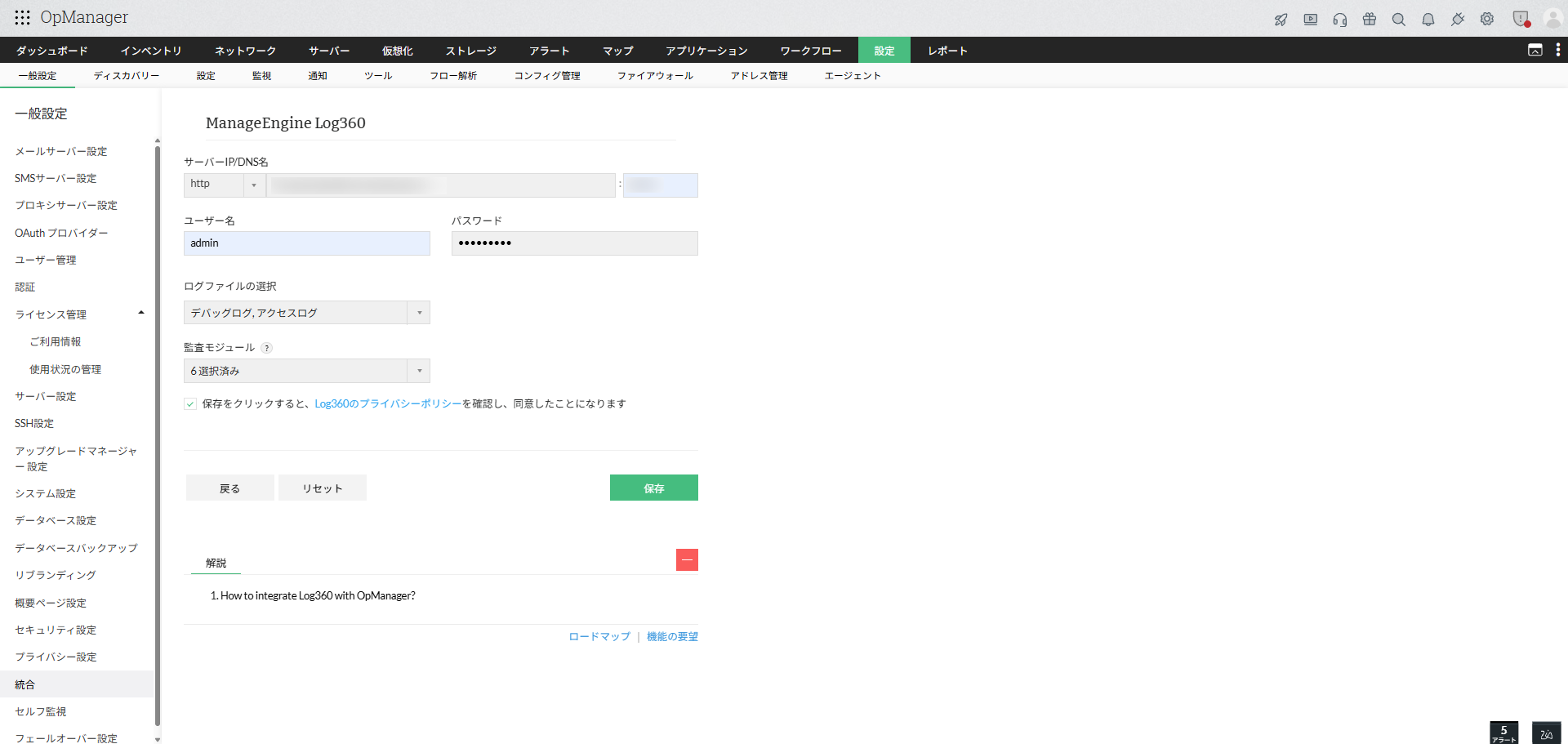The height and width of the screenshot is (744, 1568).
Task: Open the notifications bell icon
Action: click(1428, 20)
